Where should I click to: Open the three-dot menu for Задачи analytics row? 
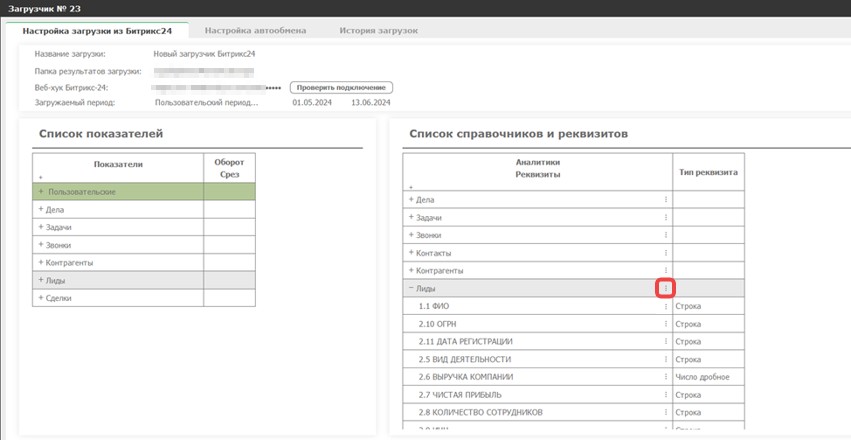[666, 218]
